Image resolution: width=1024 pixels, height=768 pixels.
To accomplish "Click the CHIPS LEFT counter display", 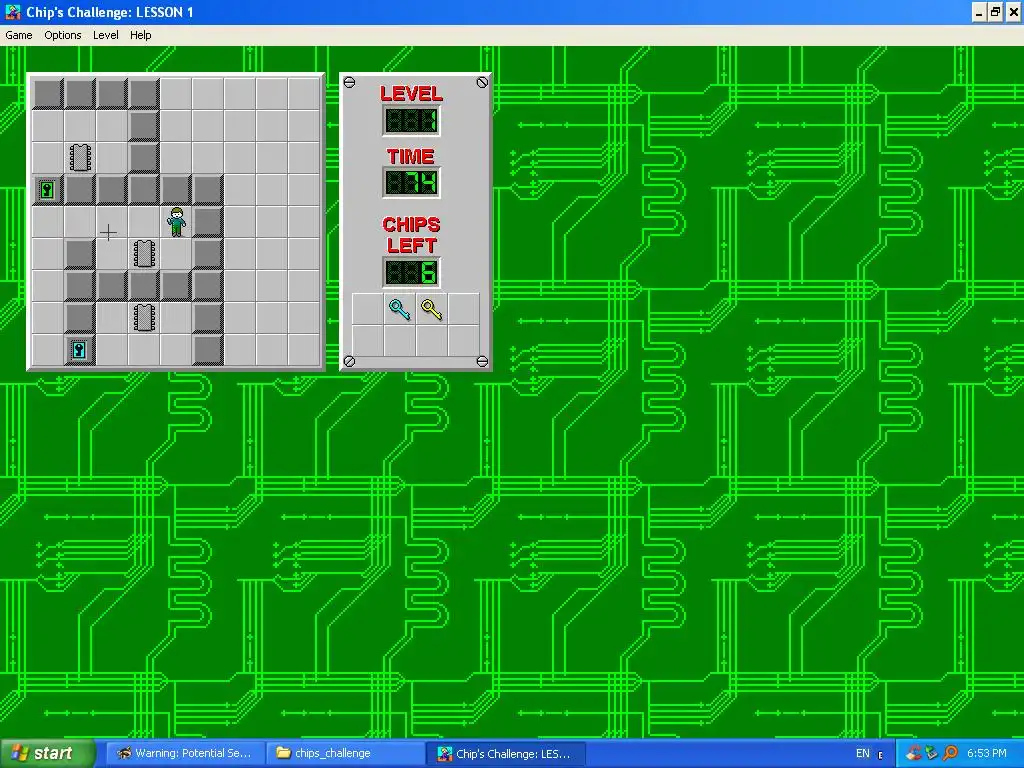I will [x=411, y=272].
